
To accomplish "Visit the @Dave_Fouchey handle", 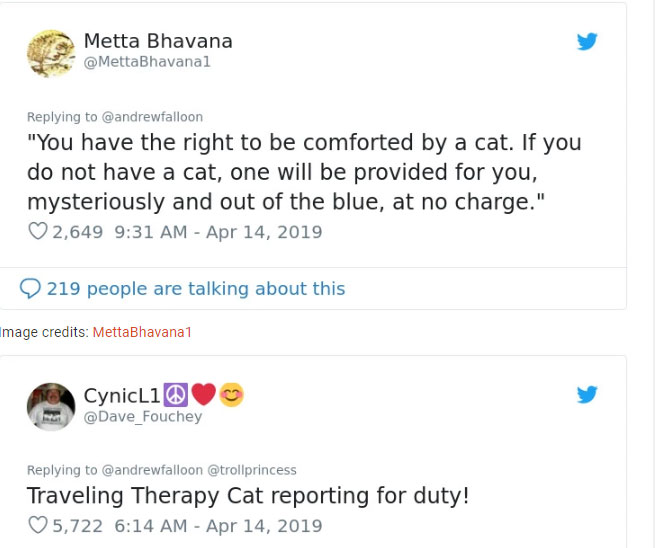I will pos(142,416).
